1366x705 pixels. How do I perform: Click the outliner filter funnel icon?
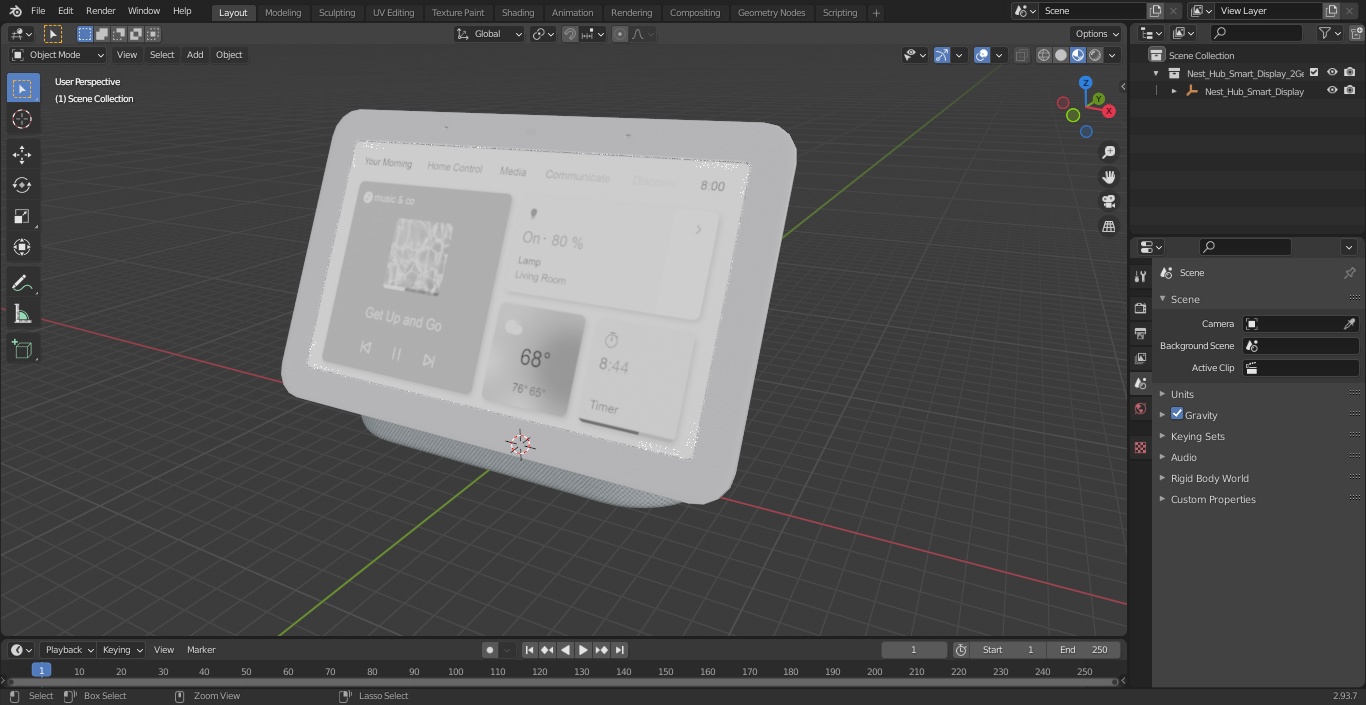pyautogui.click(x=1325, y=33)
